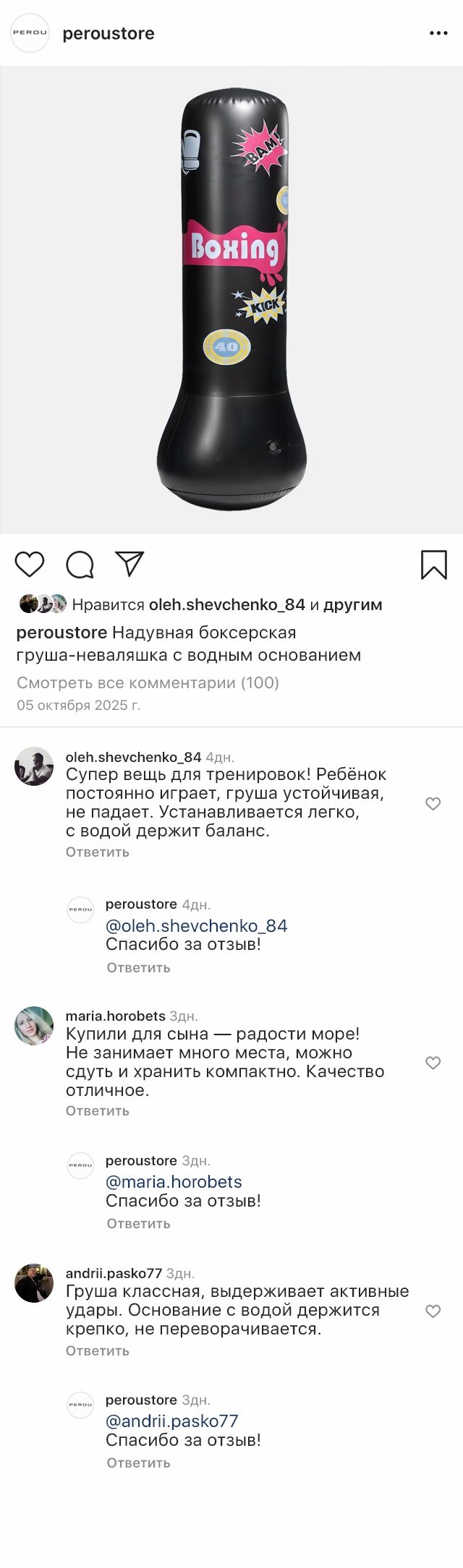The width and height of the screenshot is (463, 1568).
Task: Open the peroustore username in the header
Action: click(x=109, y=34)
